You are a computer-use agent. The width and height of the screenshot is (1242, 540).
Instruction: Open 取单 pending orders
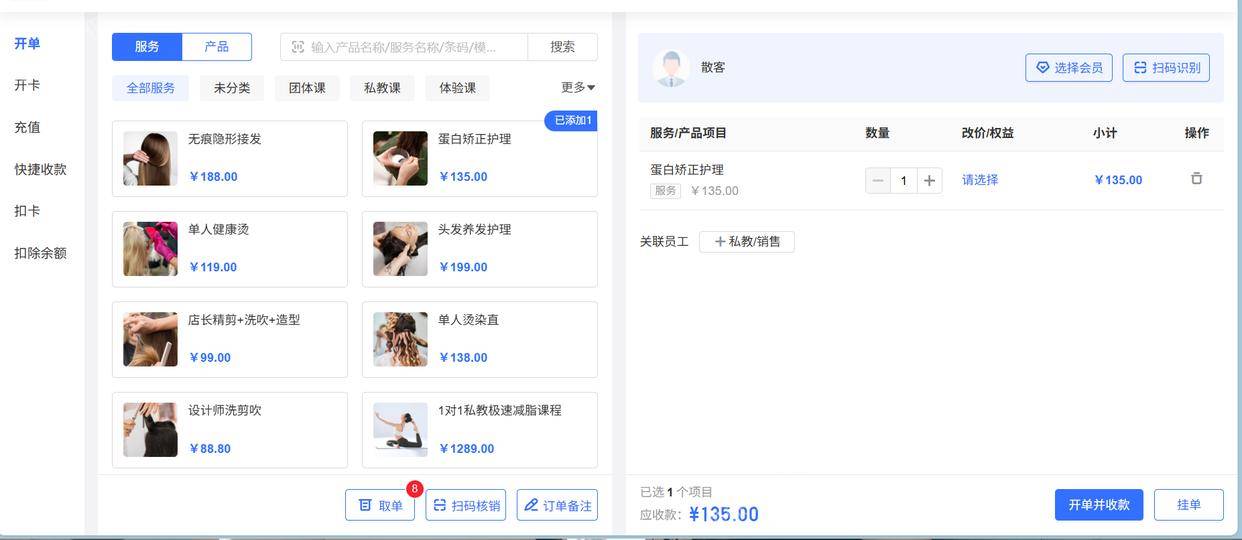tap(380, 505)
